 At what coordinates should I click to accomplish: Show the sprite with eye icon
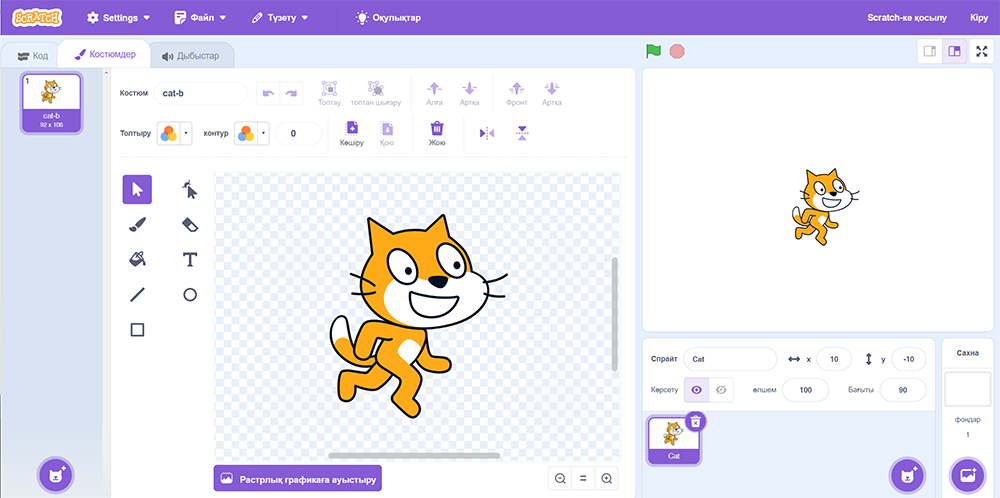tap(696, 390)
